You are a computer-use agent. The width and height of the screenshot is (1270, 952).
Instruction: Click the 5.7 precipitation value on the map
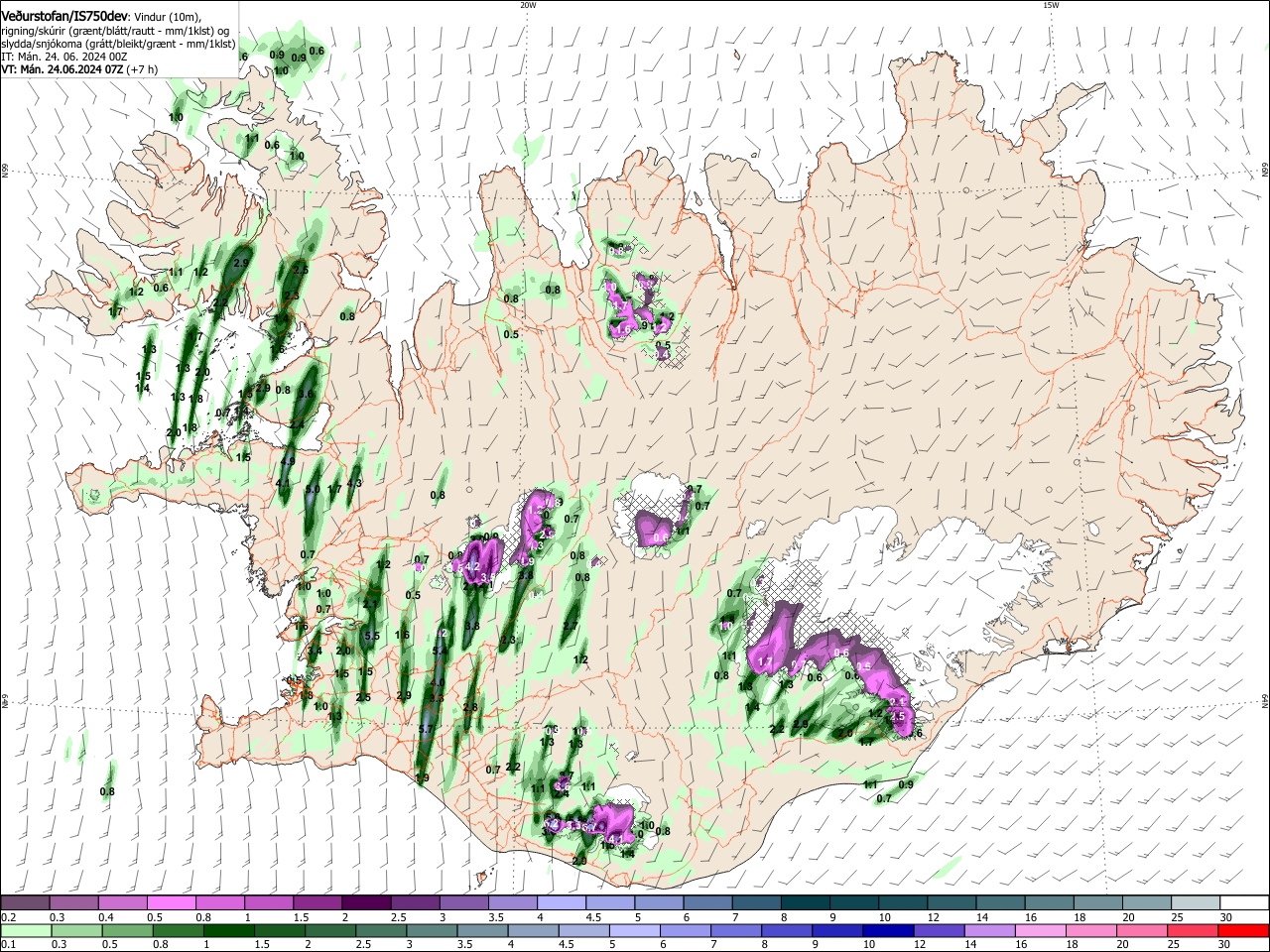pos(427,729)
